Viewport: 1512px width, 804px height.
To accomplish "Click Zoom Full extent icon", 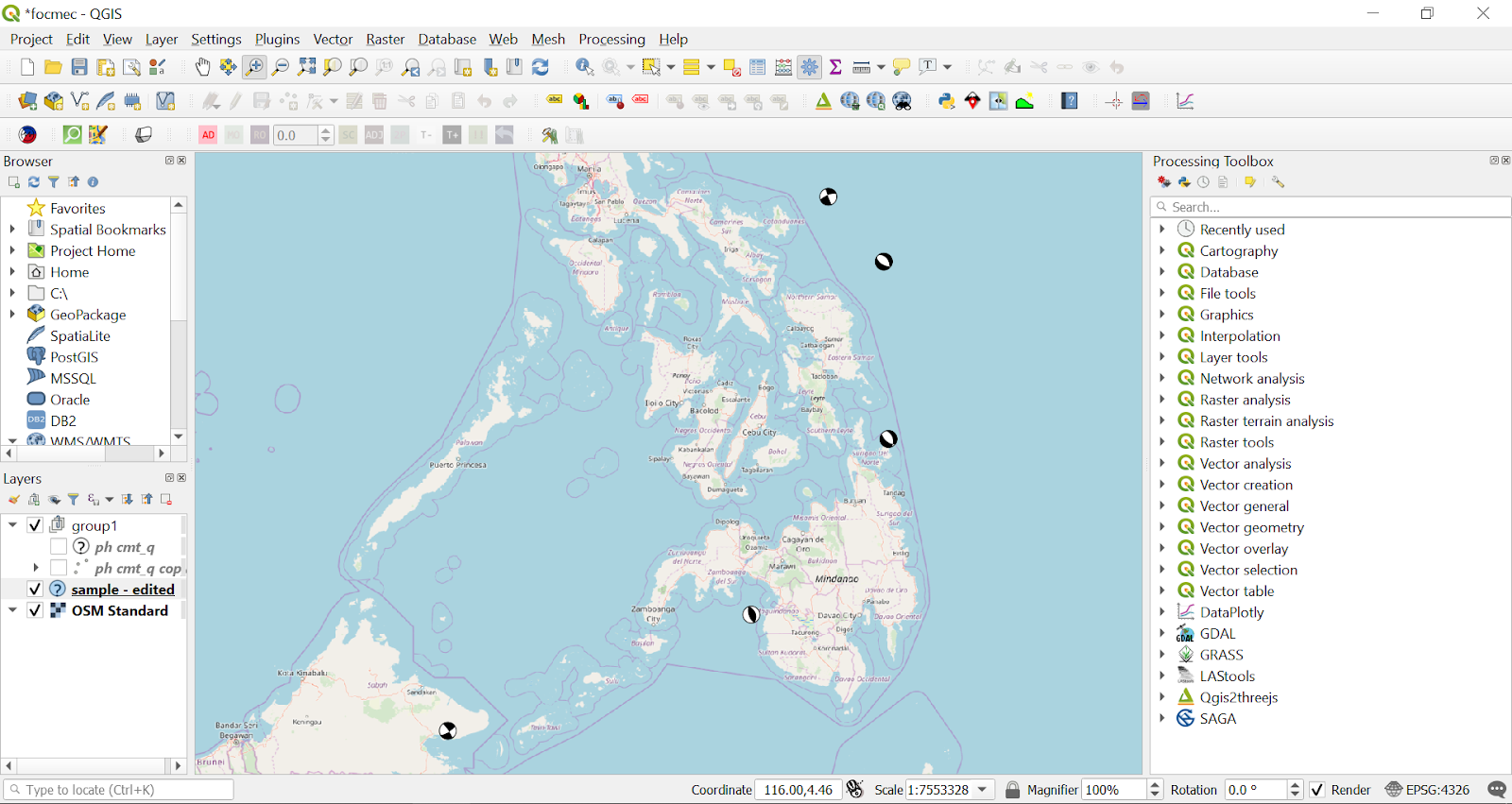I will (x=307, y=67).
